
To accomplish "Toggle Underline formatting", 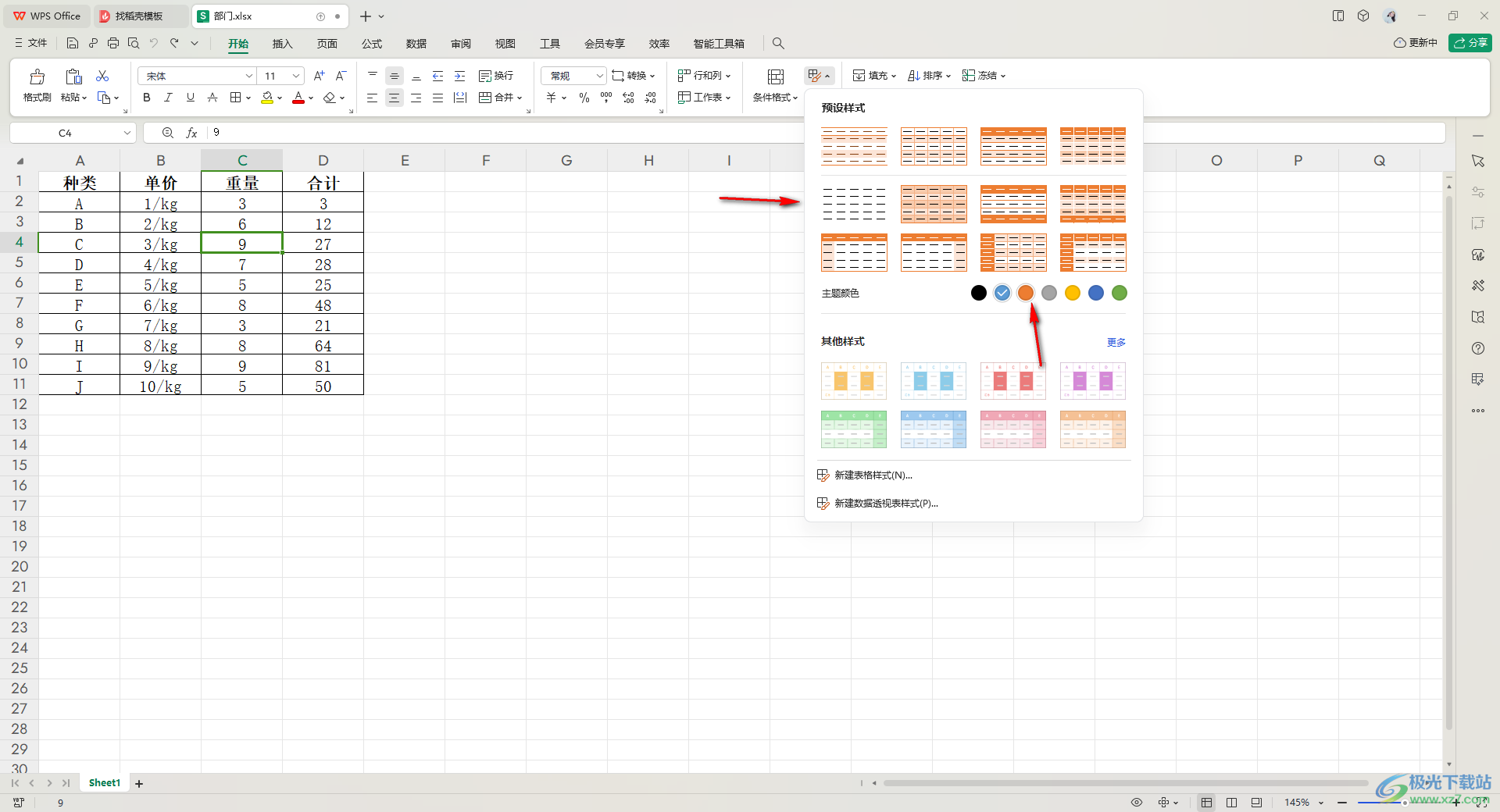I will pyautogui.click(x=190, y=98).
